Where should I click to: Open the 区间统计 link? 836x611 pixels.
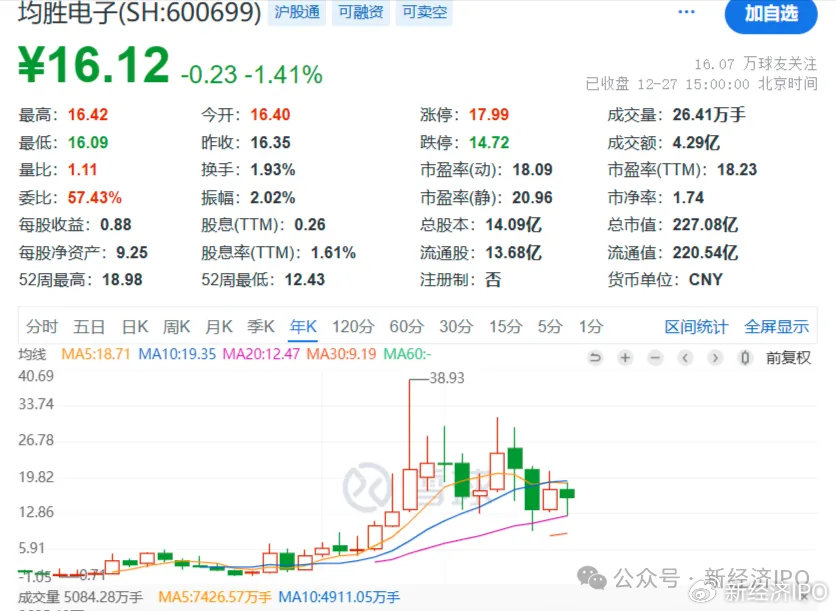click(x=696, y=327)
